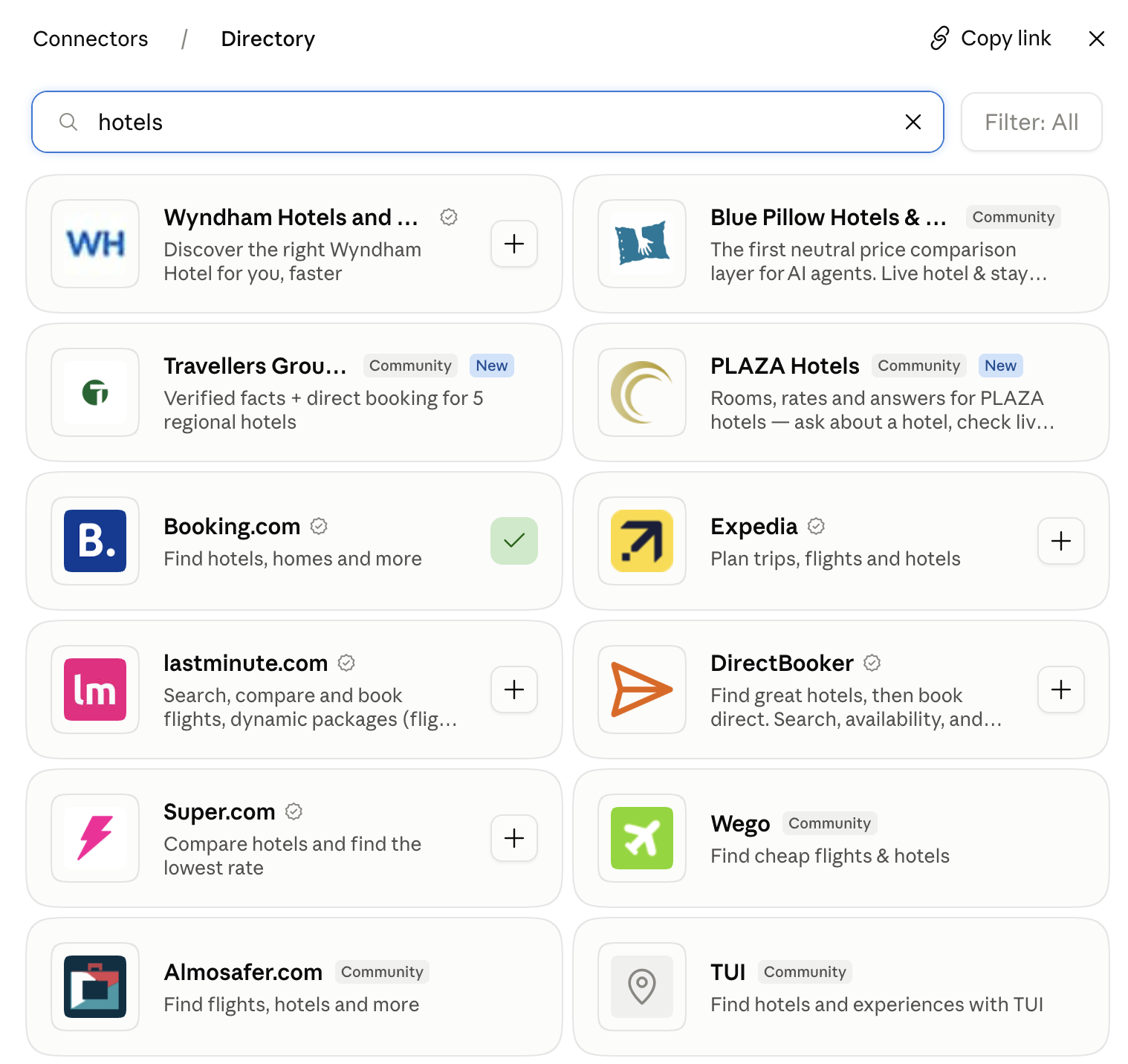Viewport: 1128px width, 1064px height.
Task: Click the hotels search input field
Action: click(x=487, y=122)
